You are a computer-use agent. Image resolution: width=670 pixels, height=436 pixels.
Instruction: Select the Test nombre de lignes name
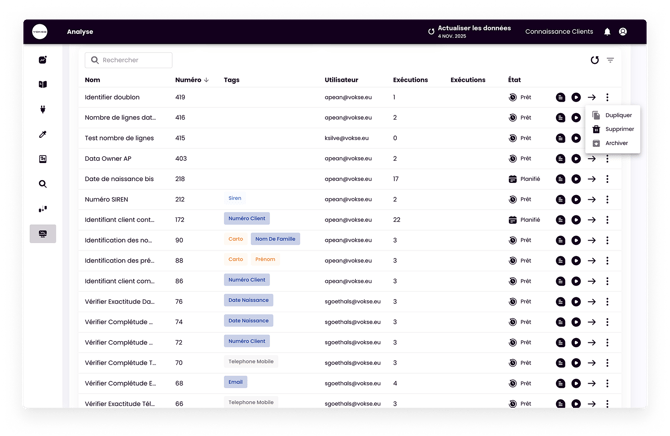point(119,138)
